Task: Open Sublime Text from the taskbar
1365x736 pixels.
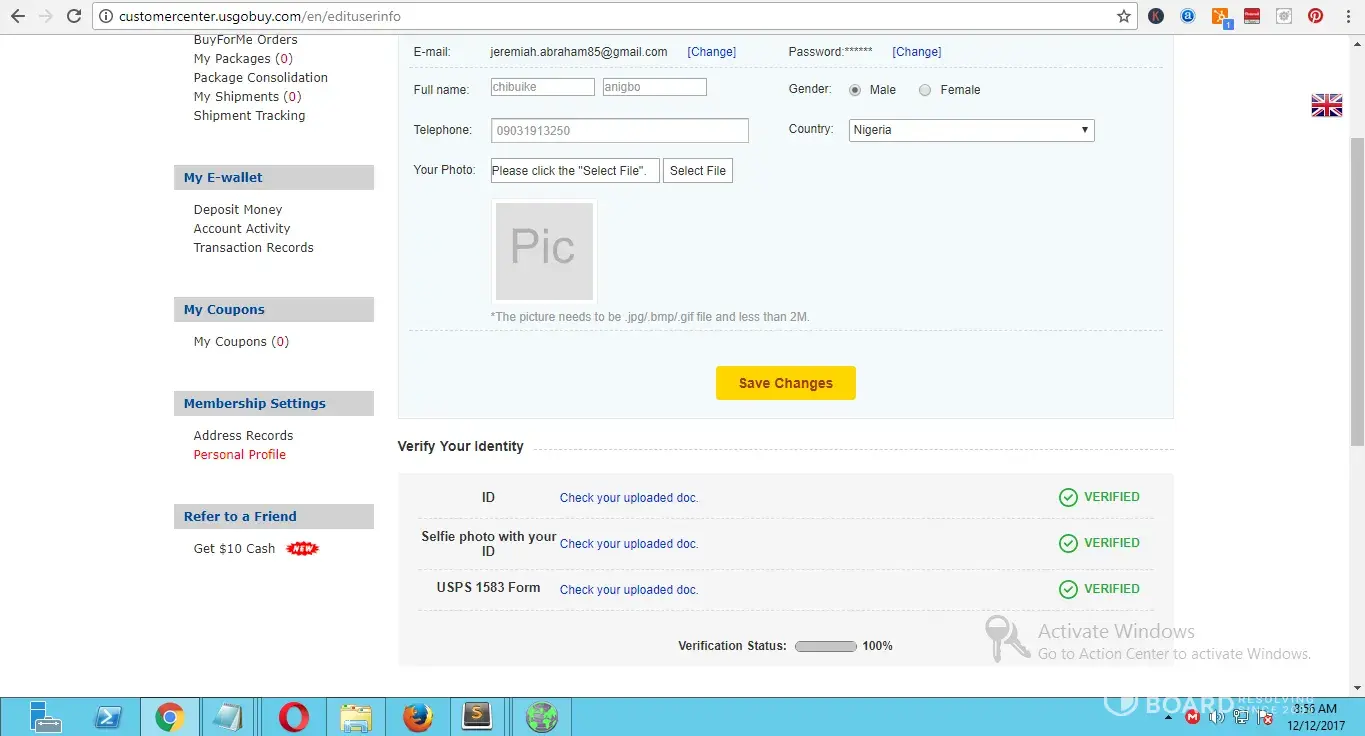Action: click(479, 717)
